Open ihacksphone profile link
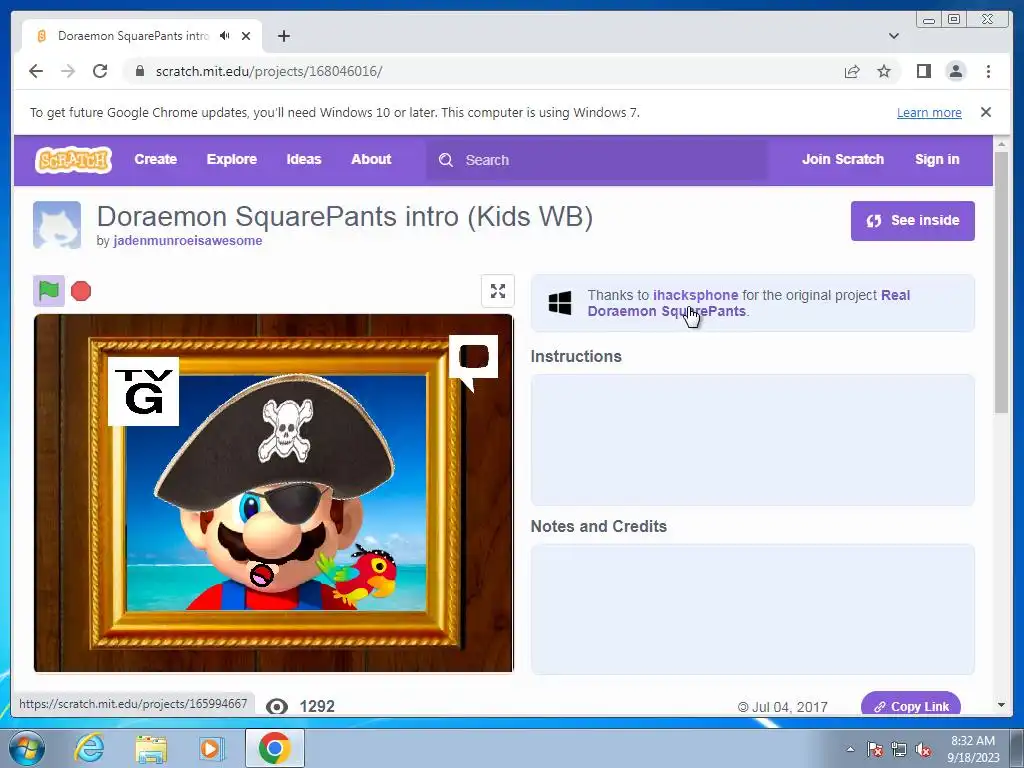 pos(696,295)
